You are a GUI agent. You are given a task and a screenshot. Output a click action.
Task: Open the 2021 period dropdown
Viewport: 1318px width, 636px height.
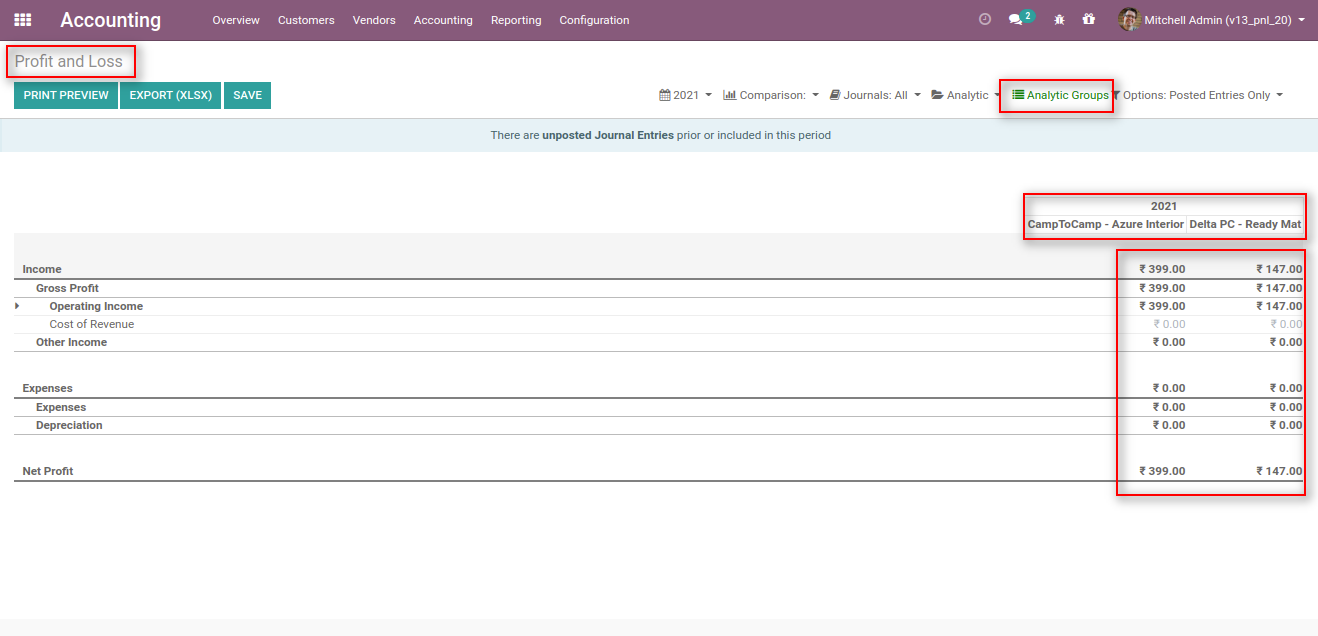pos(685,94)
